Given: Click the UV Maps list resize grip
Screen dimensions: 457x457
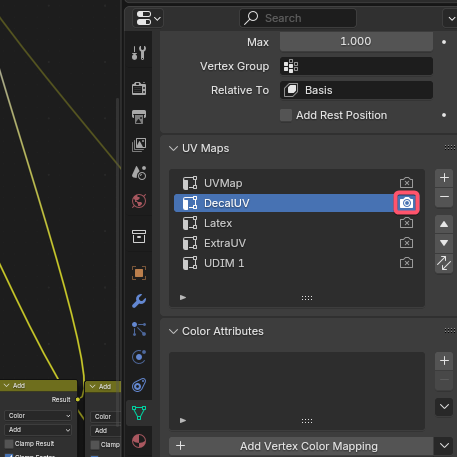Looking at the screenshot, I should 307,298.
